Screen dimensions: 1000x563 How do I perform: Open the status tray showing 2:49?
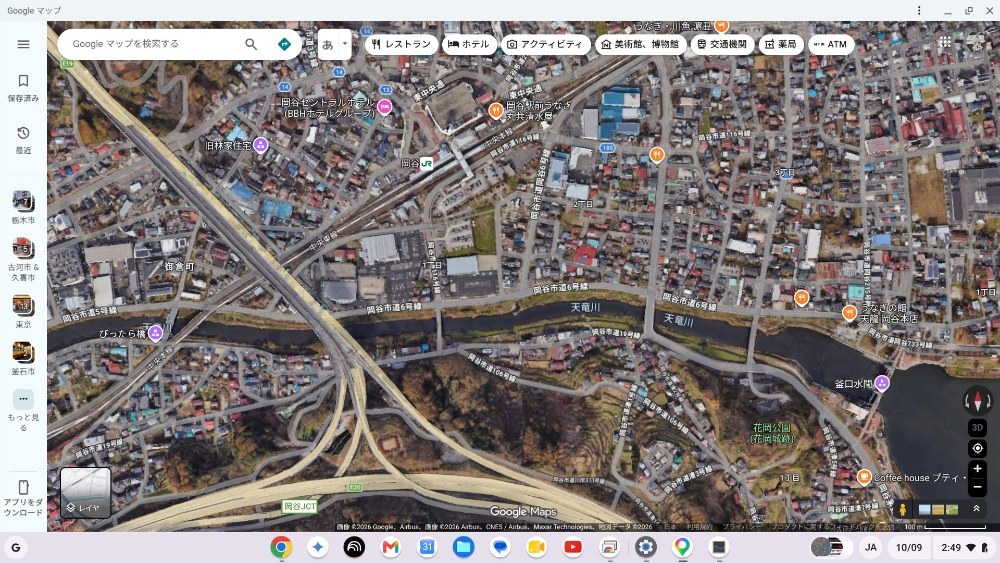point(964,547)
